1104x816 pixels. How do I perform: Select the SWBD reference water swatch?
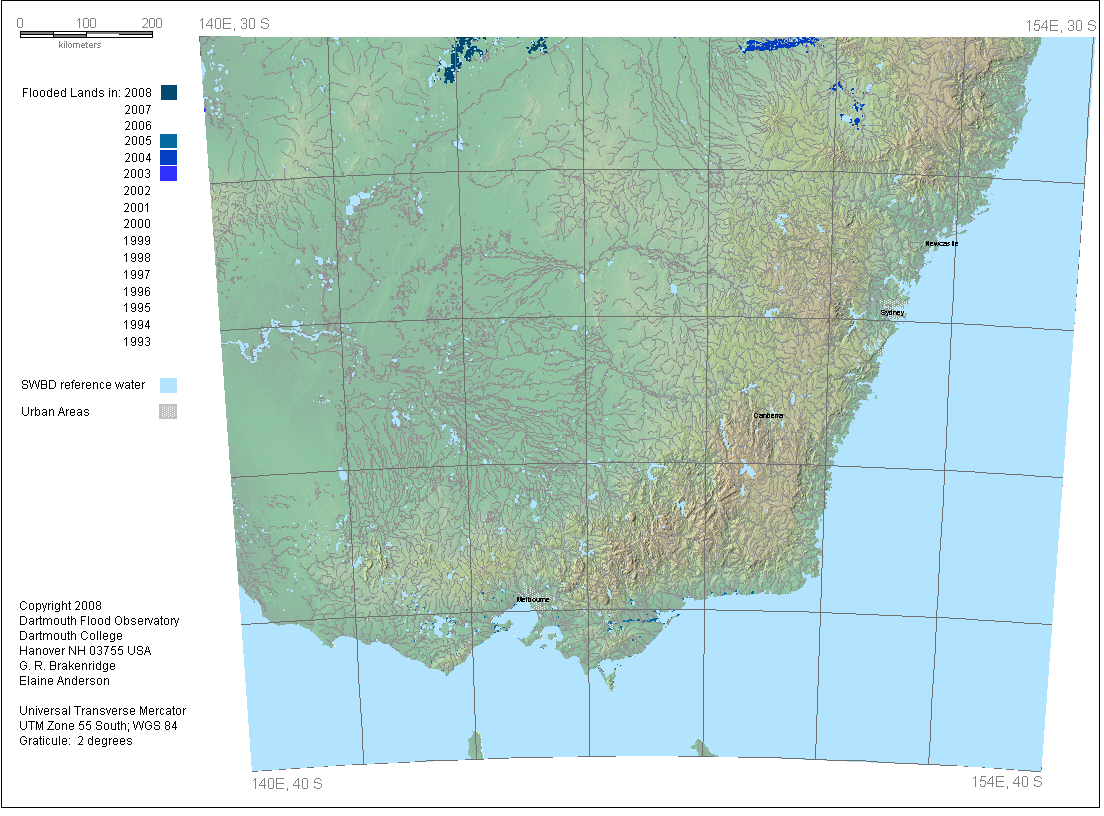168,385
